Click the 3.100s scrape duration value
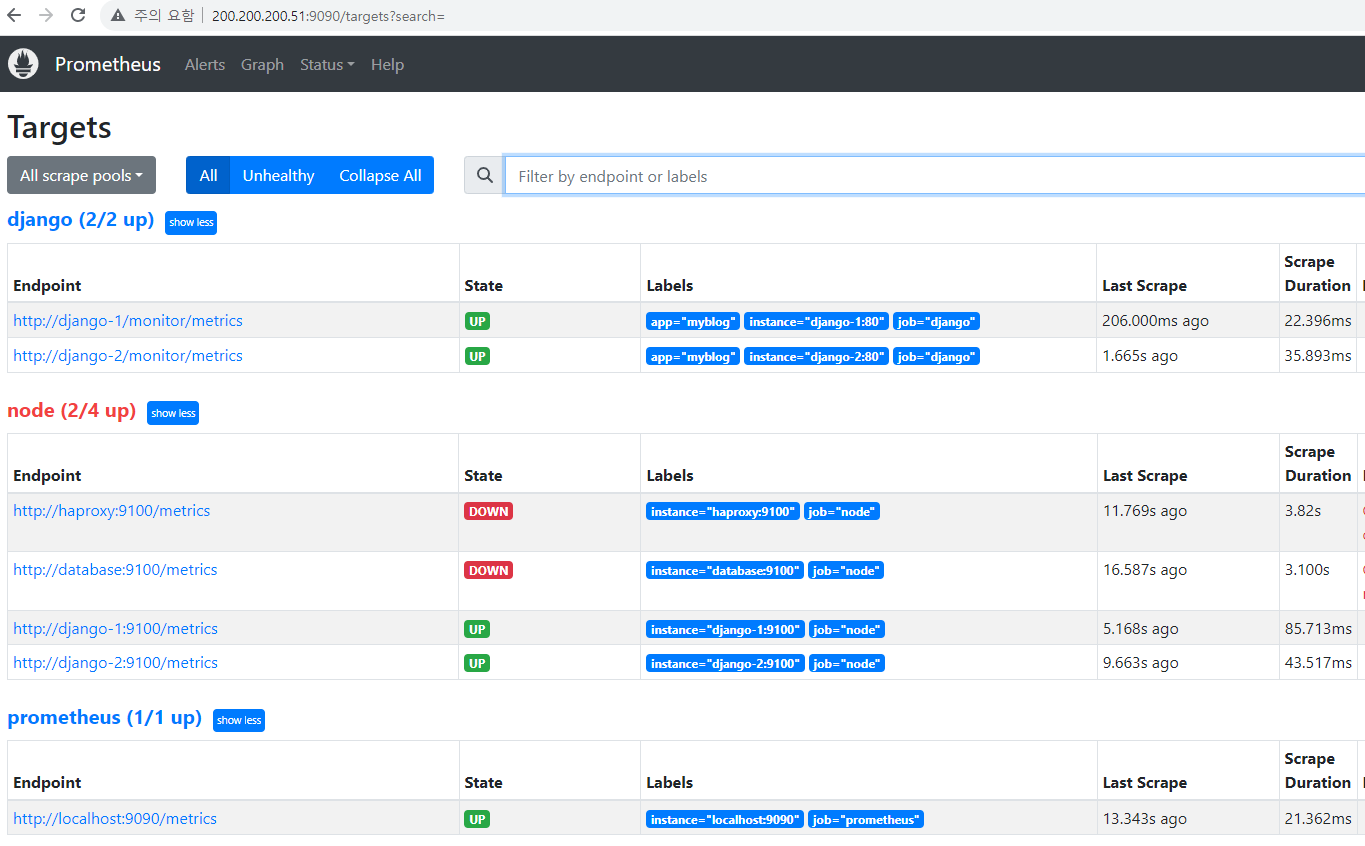The height and width of the screenshot is (846, 1365). click(1307, 570)
